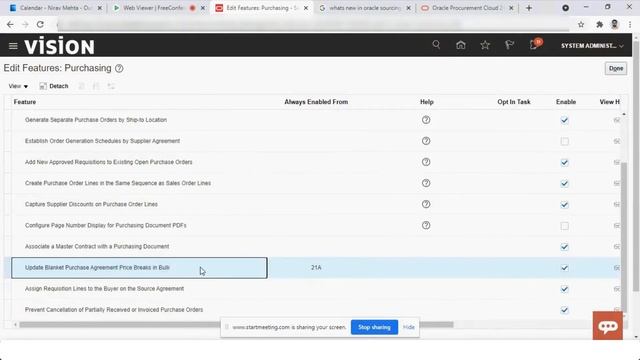Open the Watchlist flag icon
This screenshot has height=360, width=640.
pyautogui.click(x=509, y=45)
